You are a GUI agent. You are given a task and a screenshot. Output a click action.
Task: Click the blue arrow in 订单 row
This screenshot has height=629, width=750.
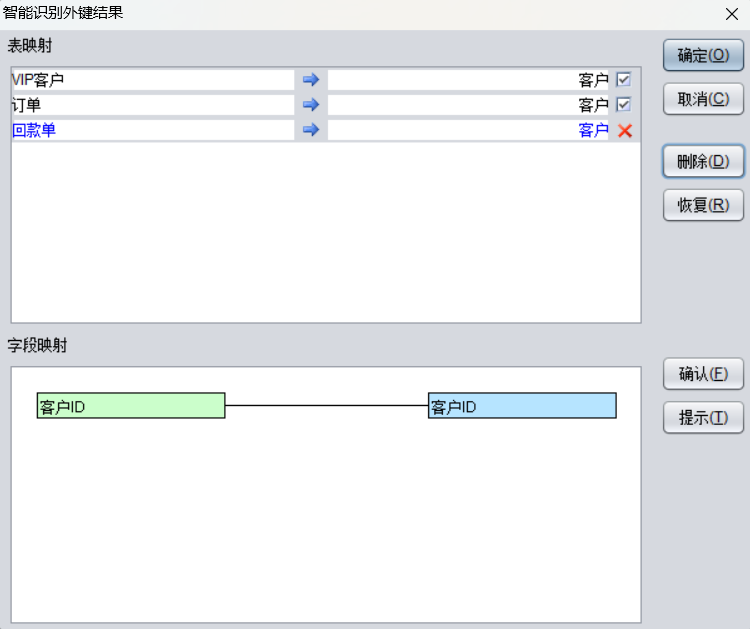[x=310, y=105]
